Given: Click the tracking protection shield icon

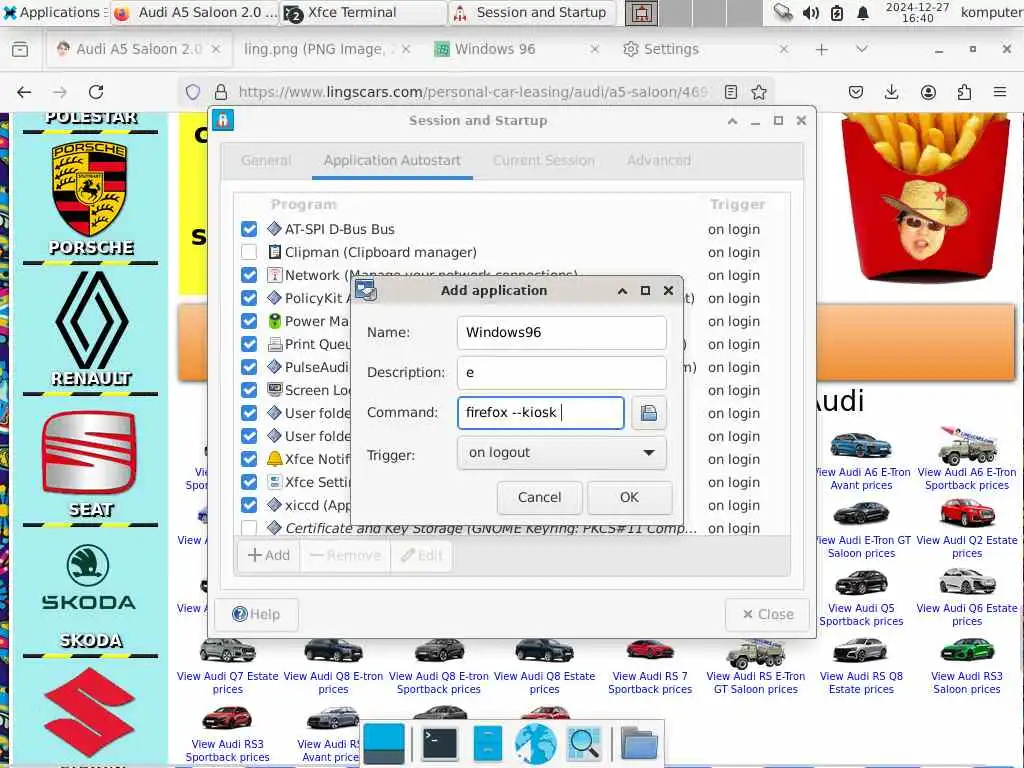Looking at the screenshot, I should point(193,92).
